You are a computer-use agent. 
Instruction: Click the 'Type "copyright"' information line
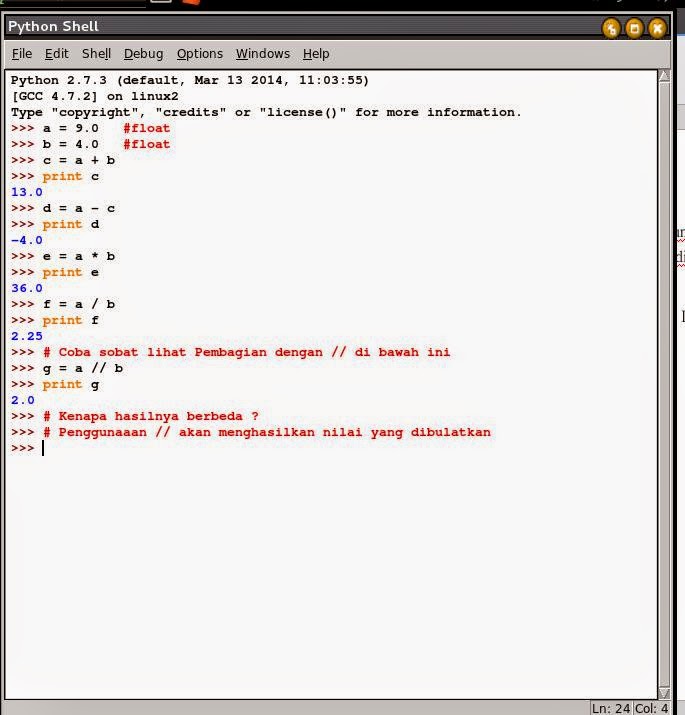click(x=266, y=112)
